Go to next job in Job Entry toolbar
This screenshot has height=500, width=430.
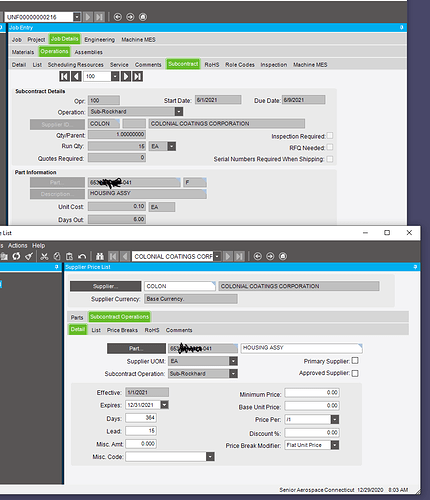88,17
